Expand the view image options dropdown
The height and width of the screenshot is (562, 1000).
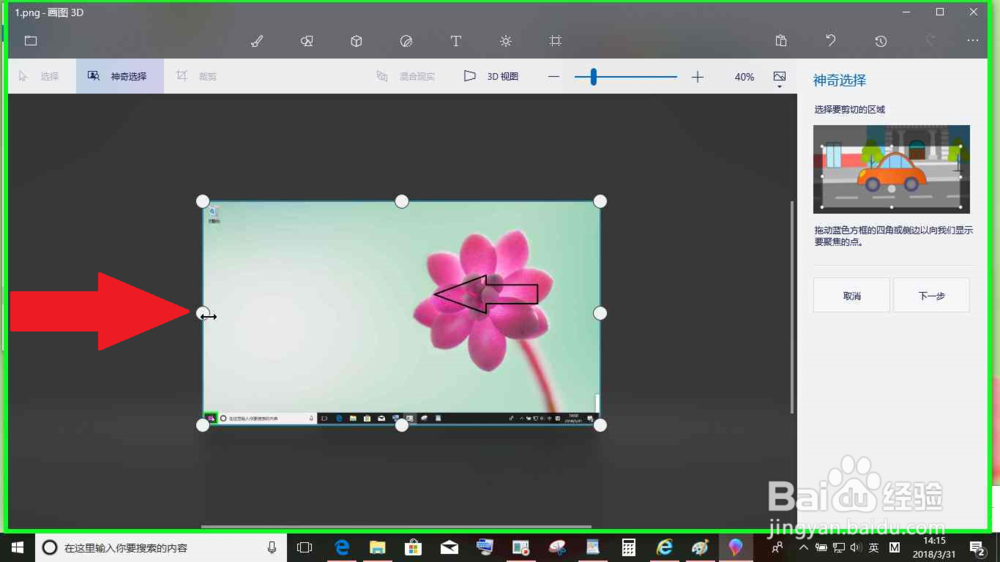coord(779,78)
